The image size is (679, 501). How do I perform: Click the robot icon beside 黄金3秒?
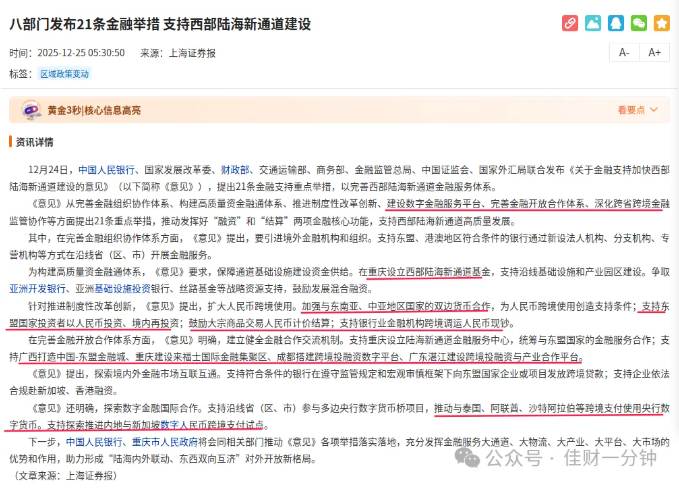point(31,110)
